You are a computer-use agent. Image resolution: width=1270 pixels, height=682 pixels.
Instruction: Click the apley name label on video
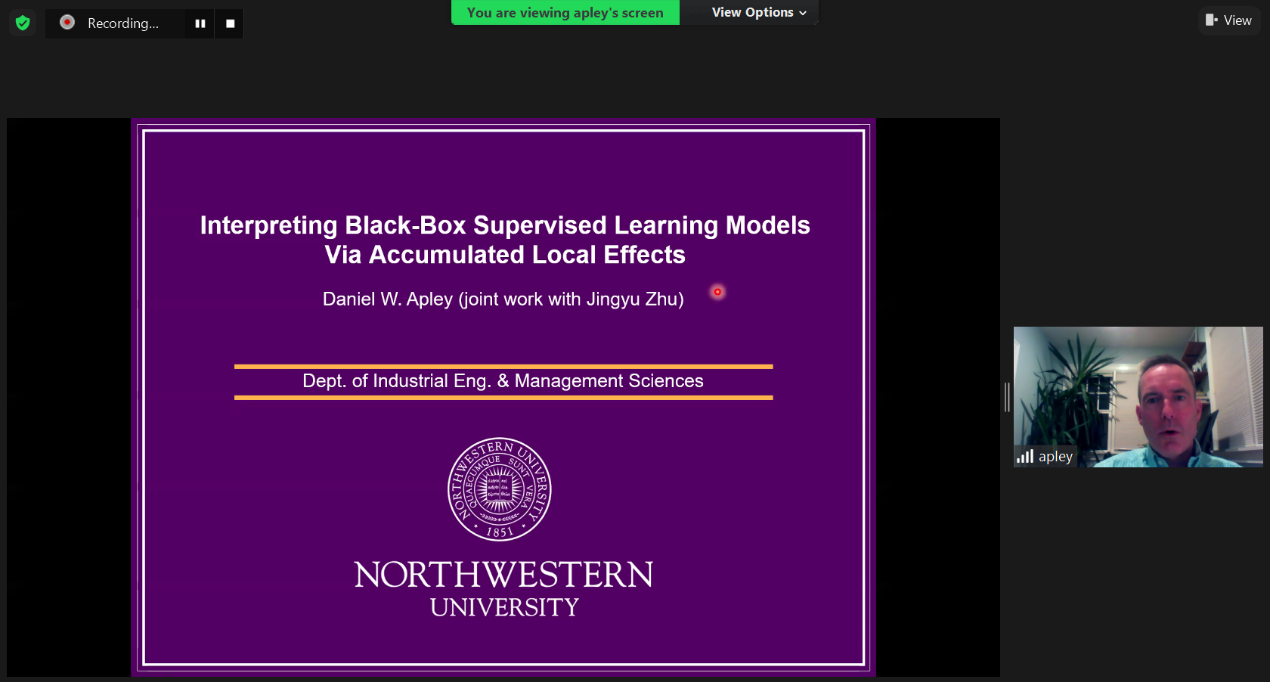point(1055,457)
